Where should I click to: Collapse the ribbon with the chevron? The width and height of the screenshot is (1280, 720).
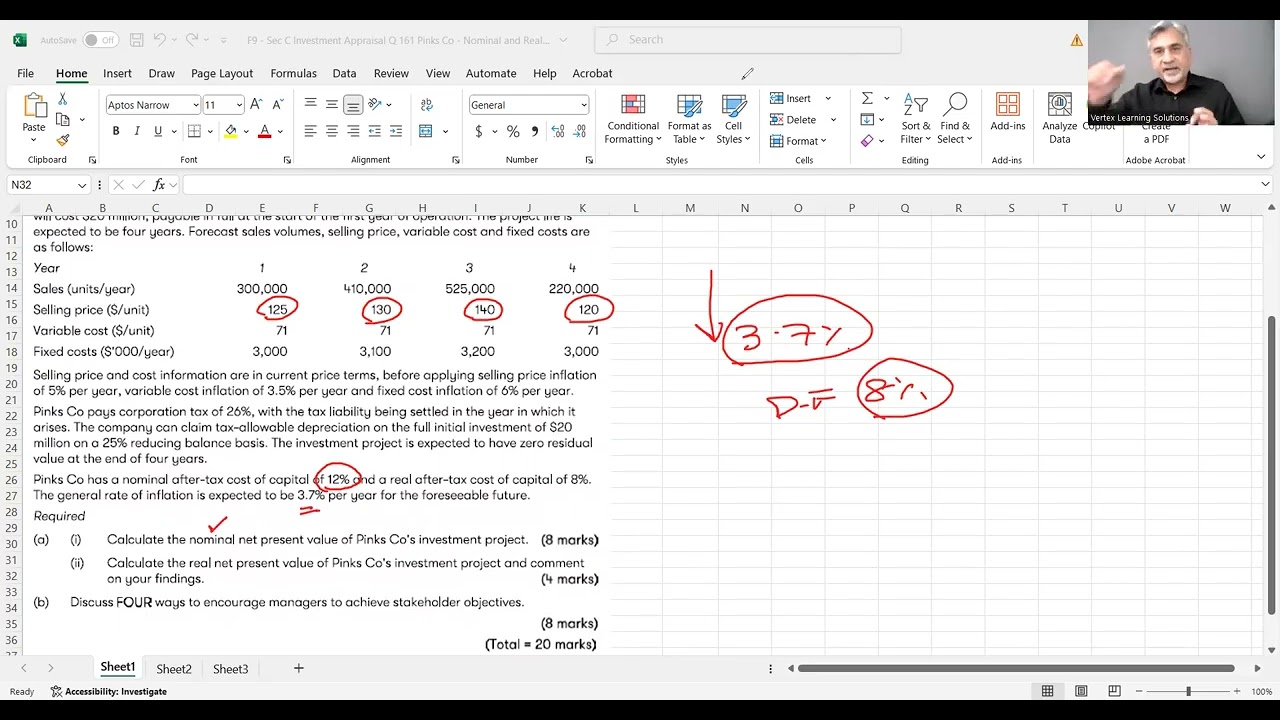pyautogui.click(x=1260, y=157)
